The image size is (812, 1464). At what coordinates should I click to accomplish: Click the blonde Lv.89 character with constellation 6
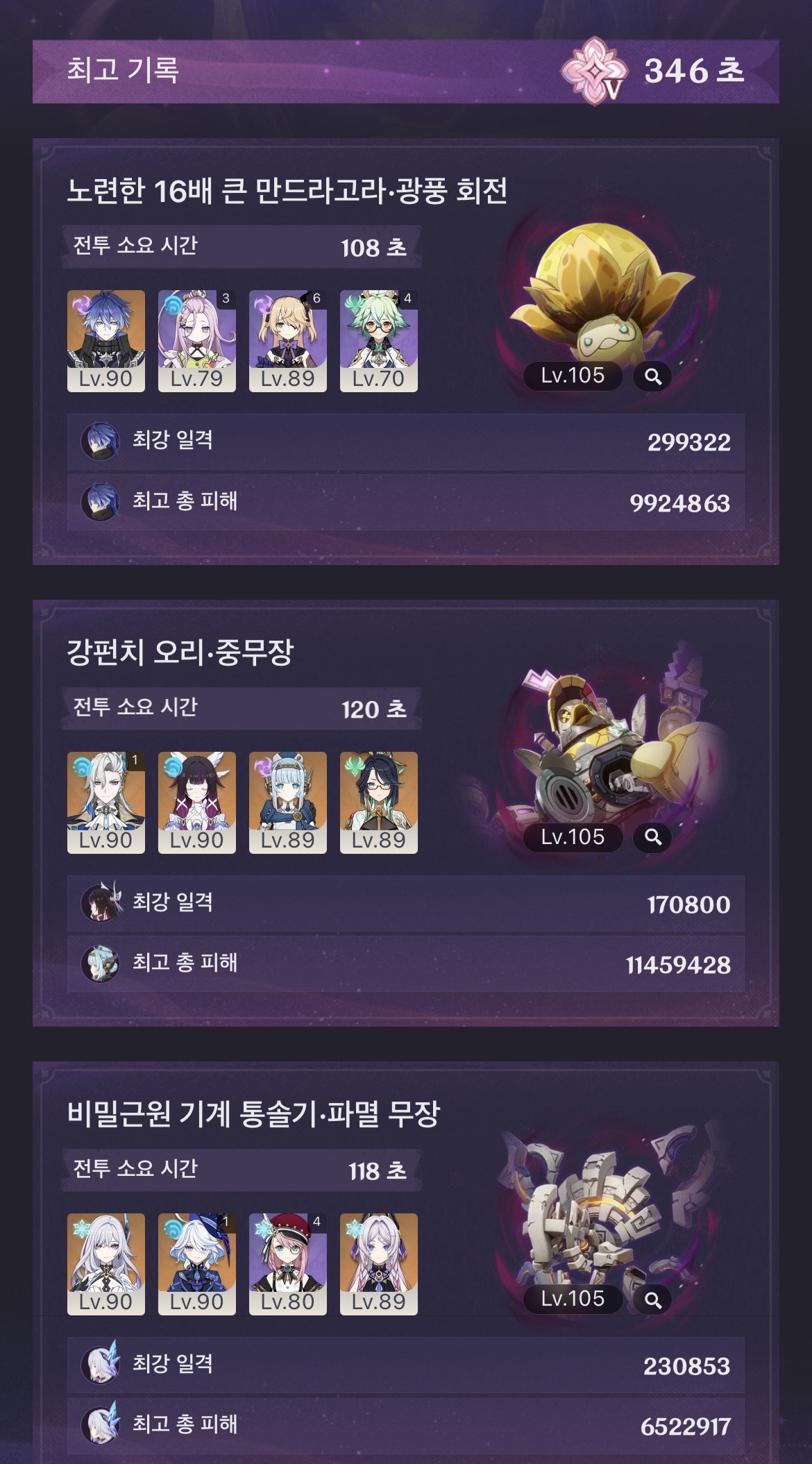[x=288, y=341]
